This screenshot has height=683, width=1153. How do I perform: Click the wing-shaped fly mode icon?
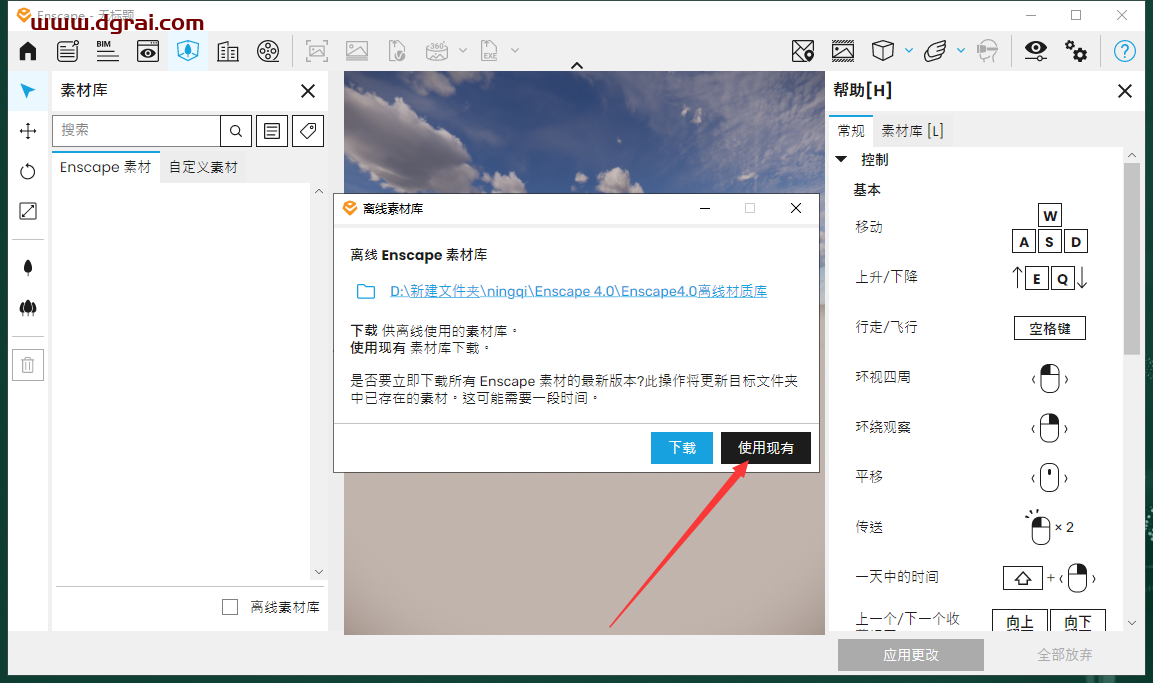[x=935, y=51]
